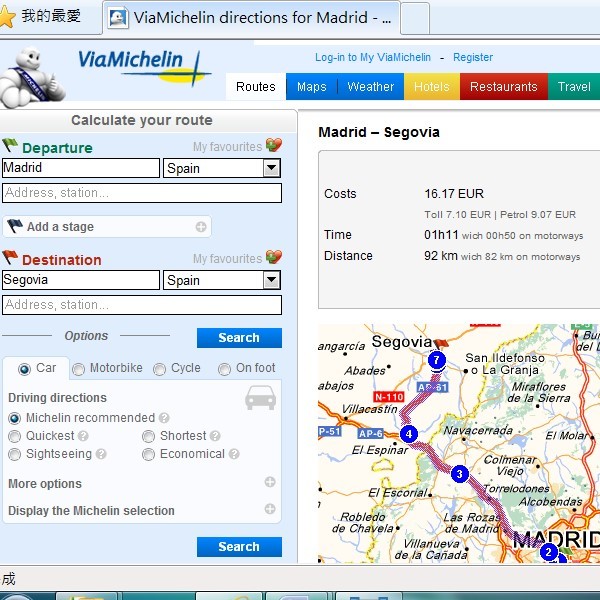This screenshot has width=600, height=600.
Task: Click the Add a stage label
Action: (x=60, y=227)
